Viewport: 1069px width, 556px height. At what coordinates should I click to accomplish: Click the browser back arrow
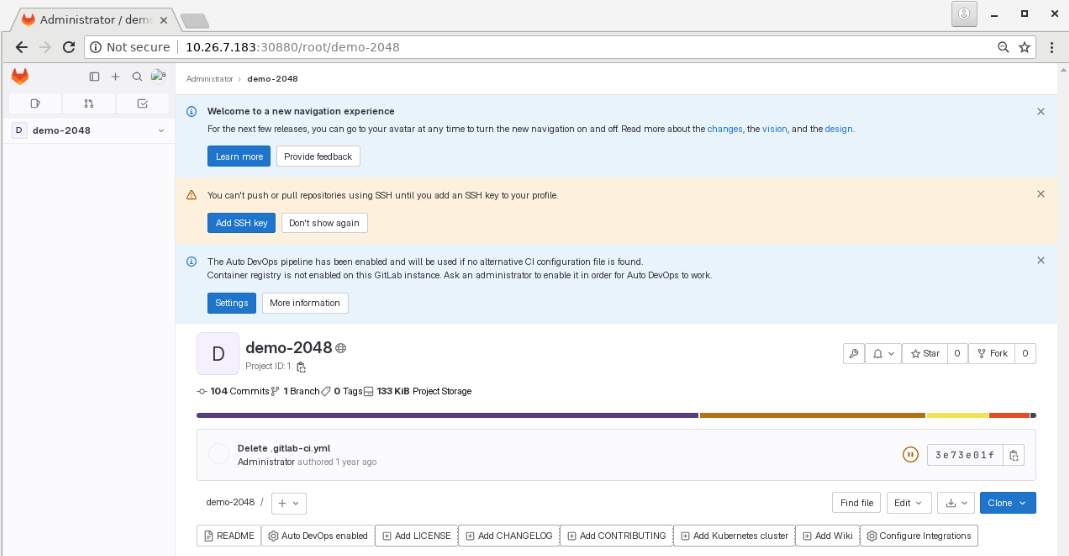[x=22, y=47]
